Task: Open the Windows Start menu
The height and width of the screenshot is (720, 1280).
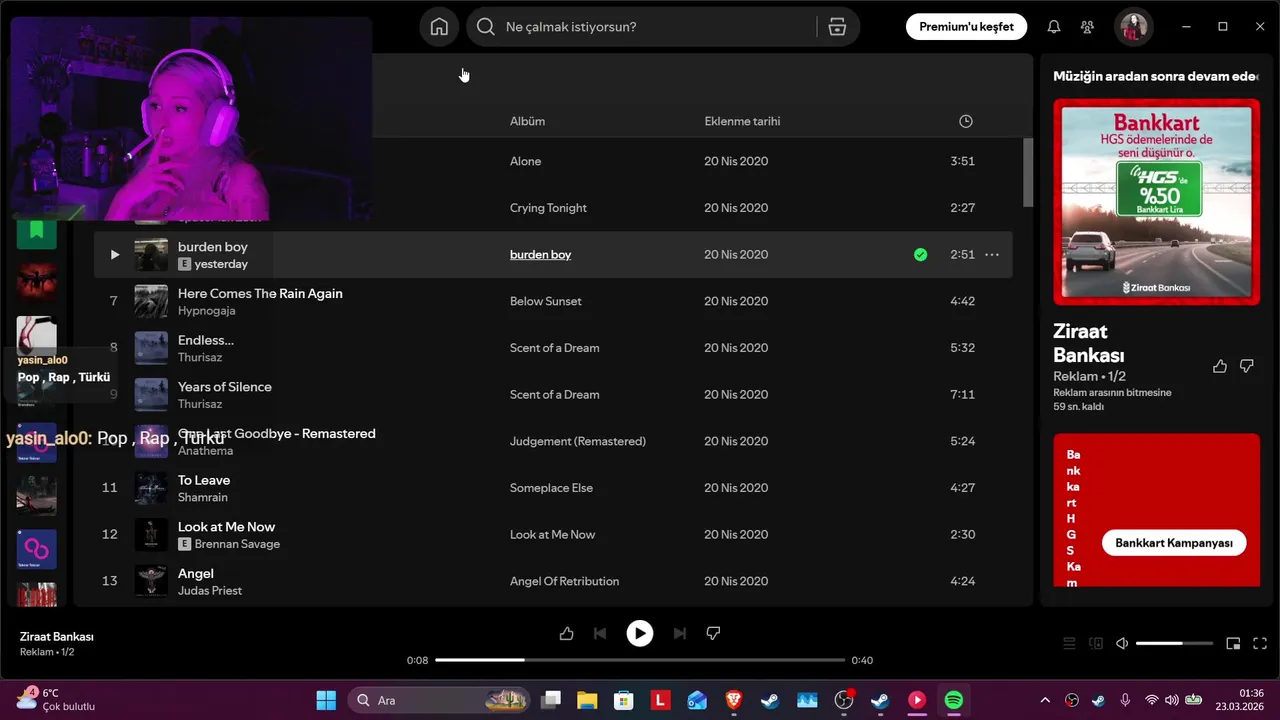Action: pos(326,700)
